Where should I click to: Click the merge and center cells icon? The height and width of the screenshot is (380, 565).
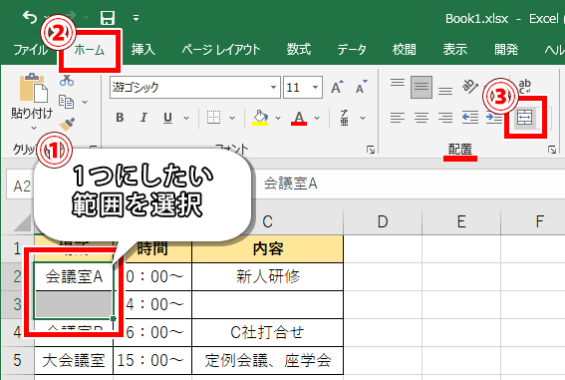pos(524,117)
